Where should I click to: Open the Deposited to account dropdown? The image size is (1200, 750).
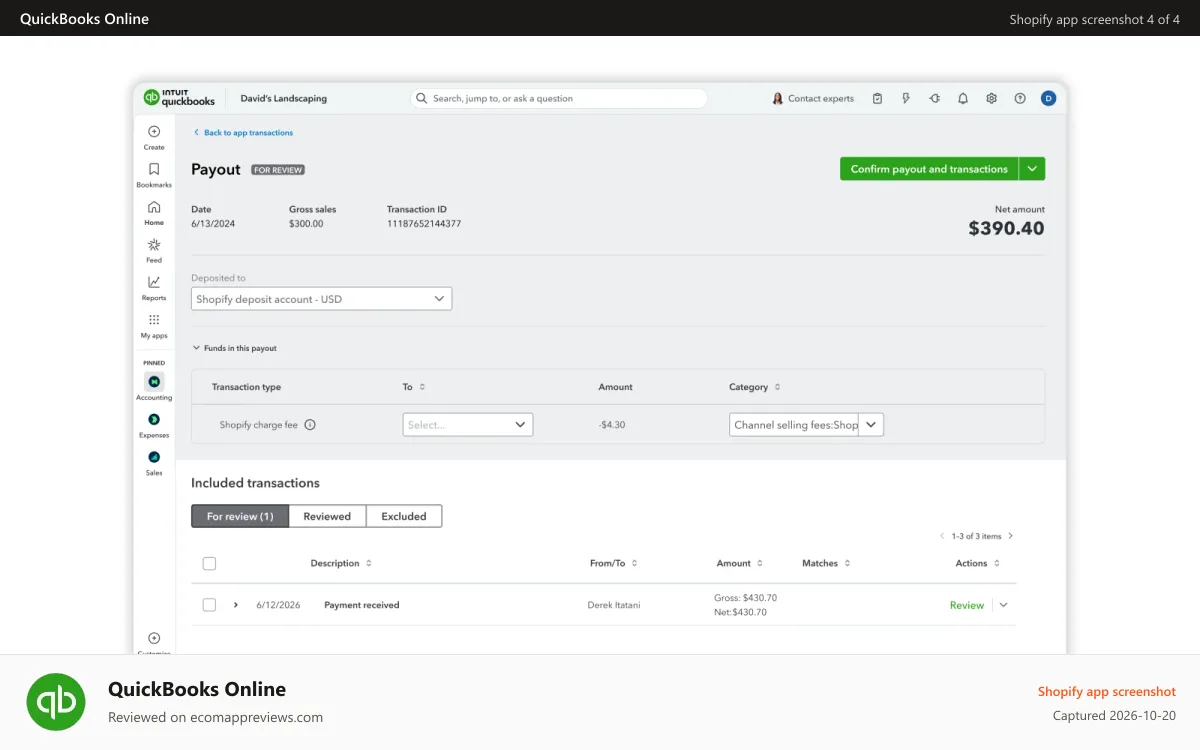tap(321, 299)
